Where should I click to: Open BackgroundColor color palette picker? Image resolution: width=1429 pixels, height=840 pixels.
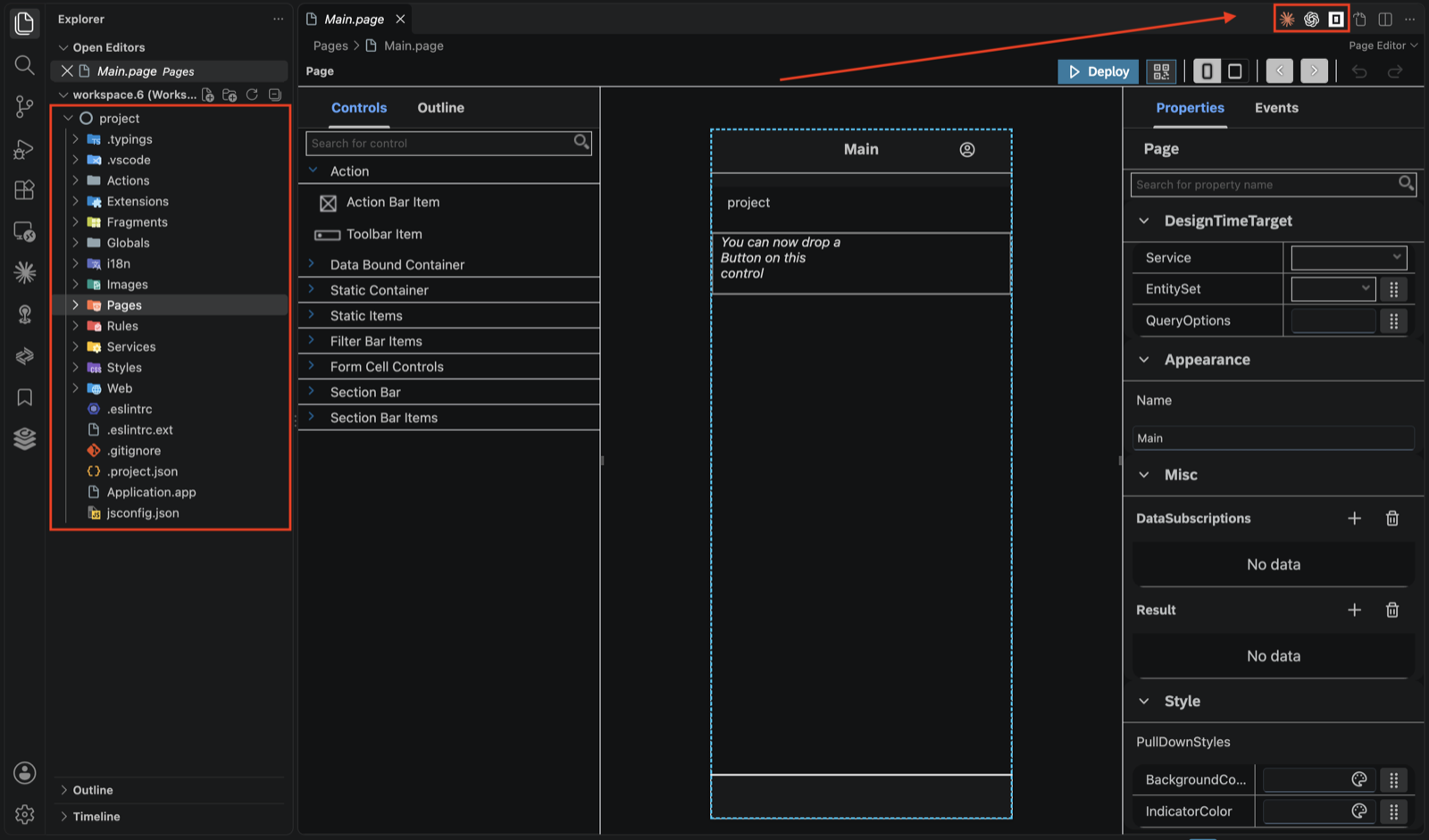click(1358, 779)
